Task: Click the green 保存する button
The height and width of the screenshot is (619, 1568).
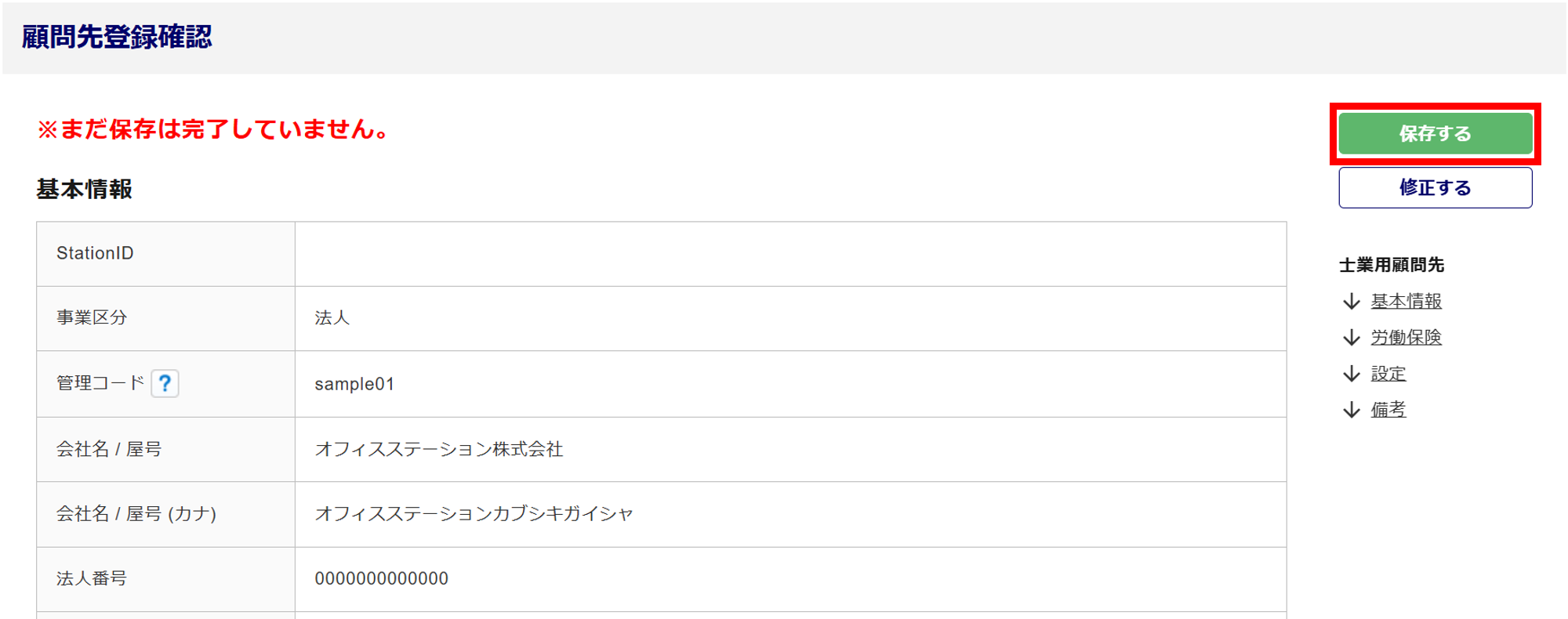Action: 1435,133
